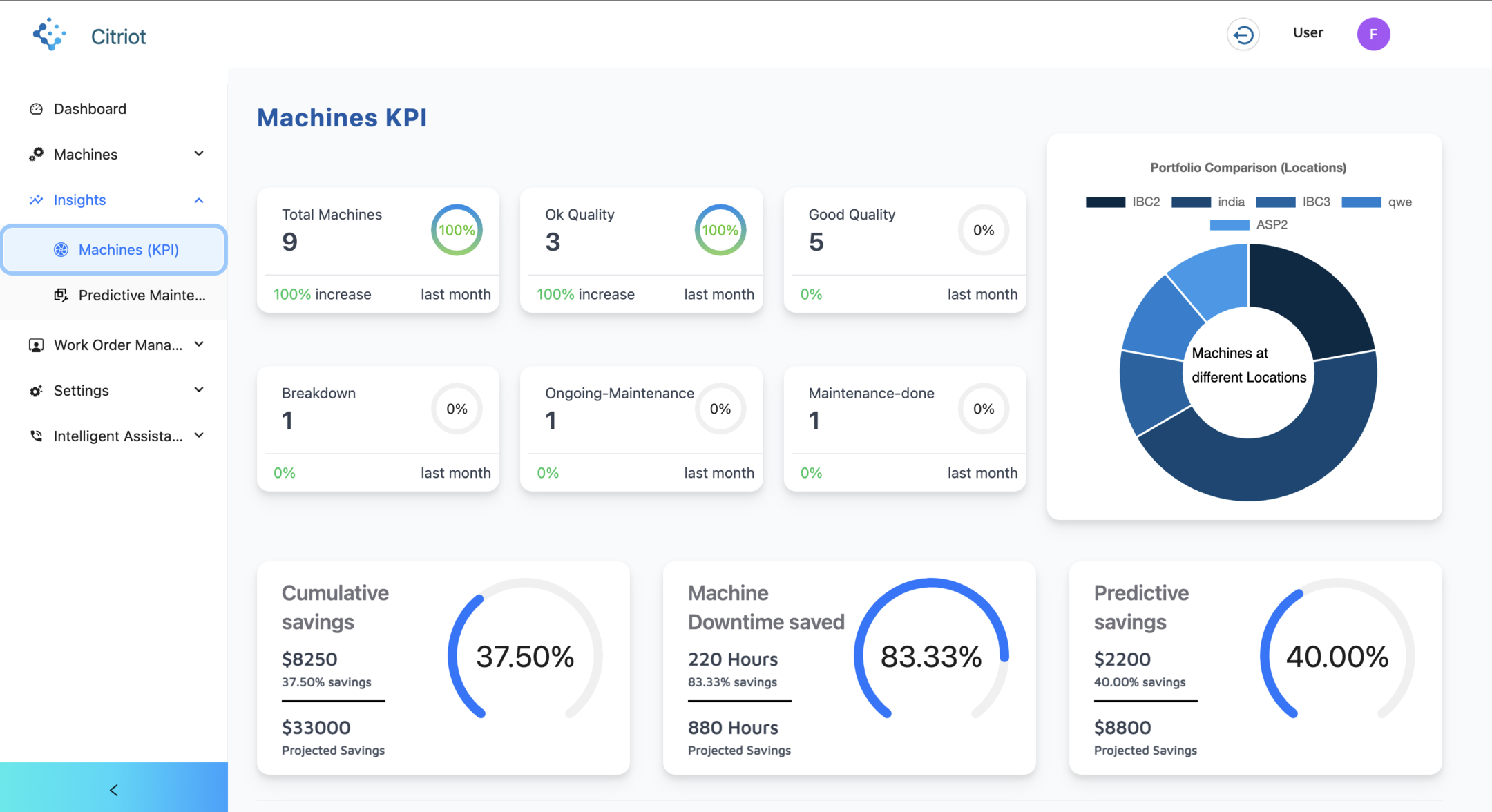
Task: Click the Predictive Maintenance sidebar icon
Action: coord(61,296)
